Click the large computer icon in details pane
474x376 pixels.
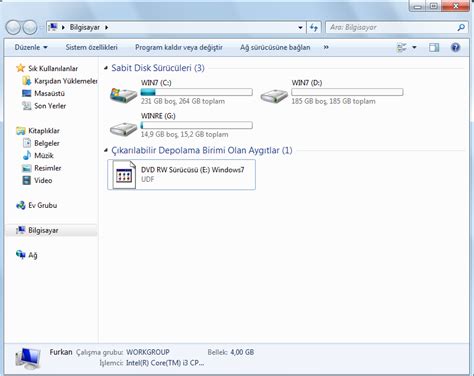coord(28,358)
